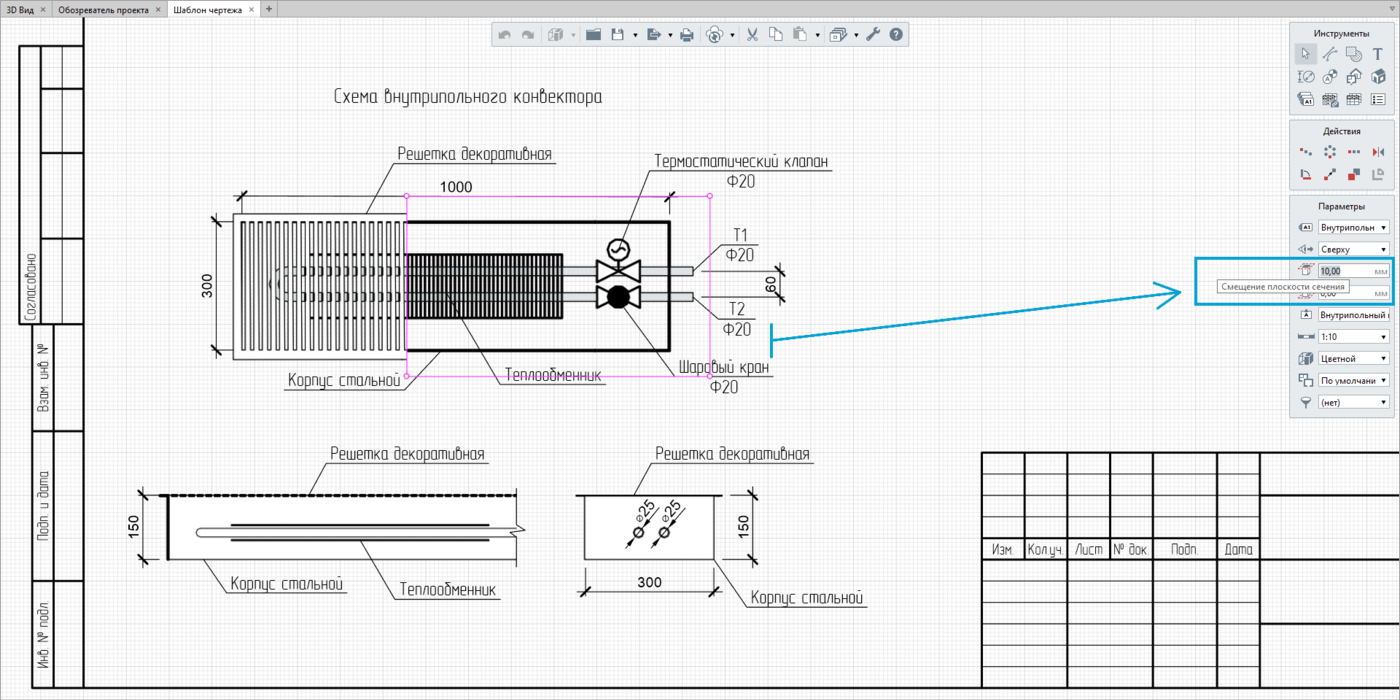This screenshot has width=1400, height=700.
Task: Click the mirror action icon
Action: point(1378,152)
